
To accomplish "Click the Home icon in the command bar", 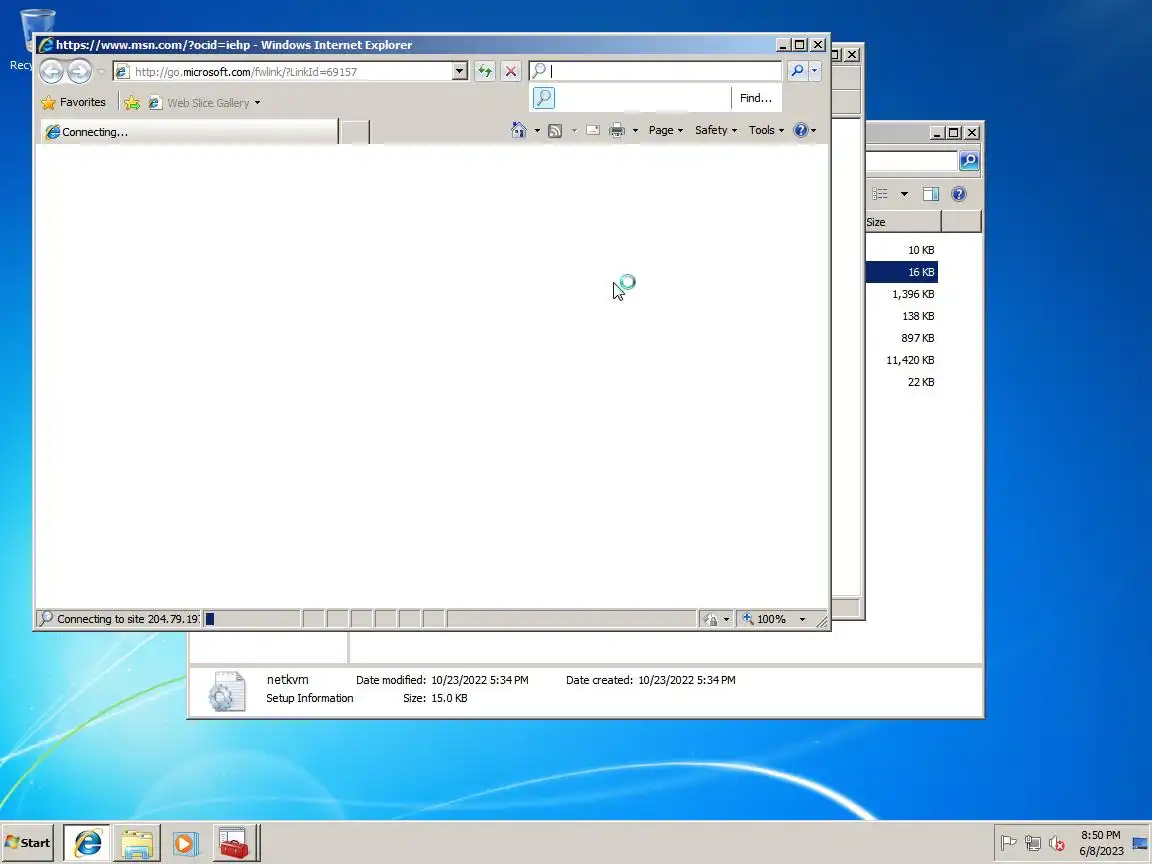I will click(x=519, y=130).
